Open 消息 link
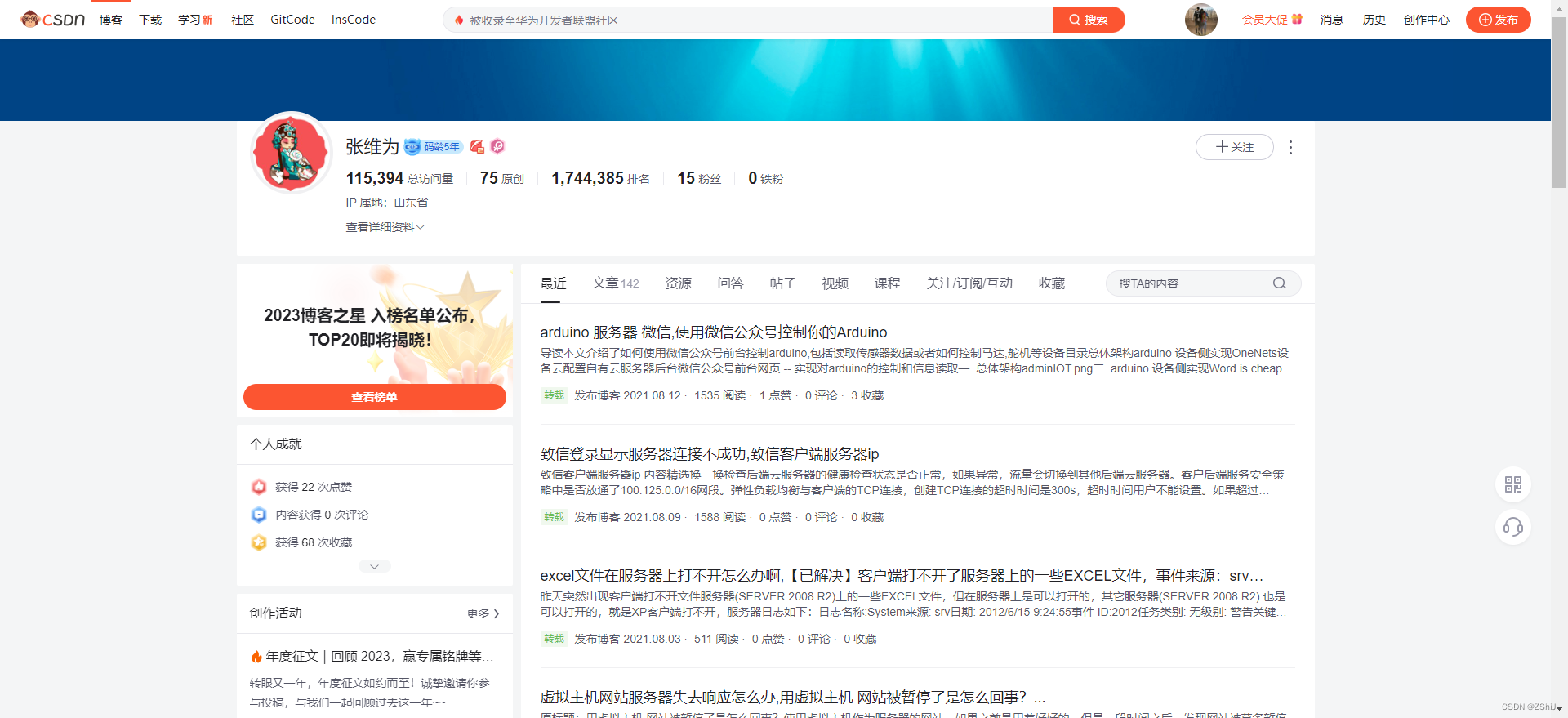Image resolution: width=1568 pixels, height=718 pixels. point(1331,20)
